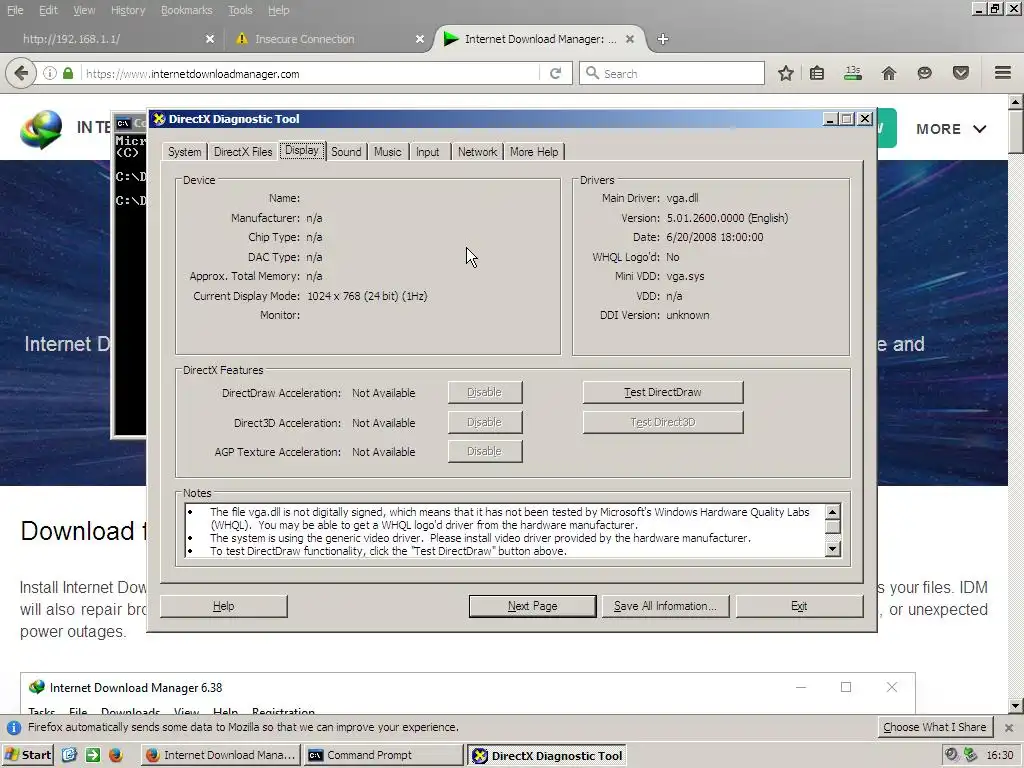This screenshot has width=1024, height=768.
Task: Open Firefox Bookmarks menu
Action: pyautogui.click(x=186, y=10)
